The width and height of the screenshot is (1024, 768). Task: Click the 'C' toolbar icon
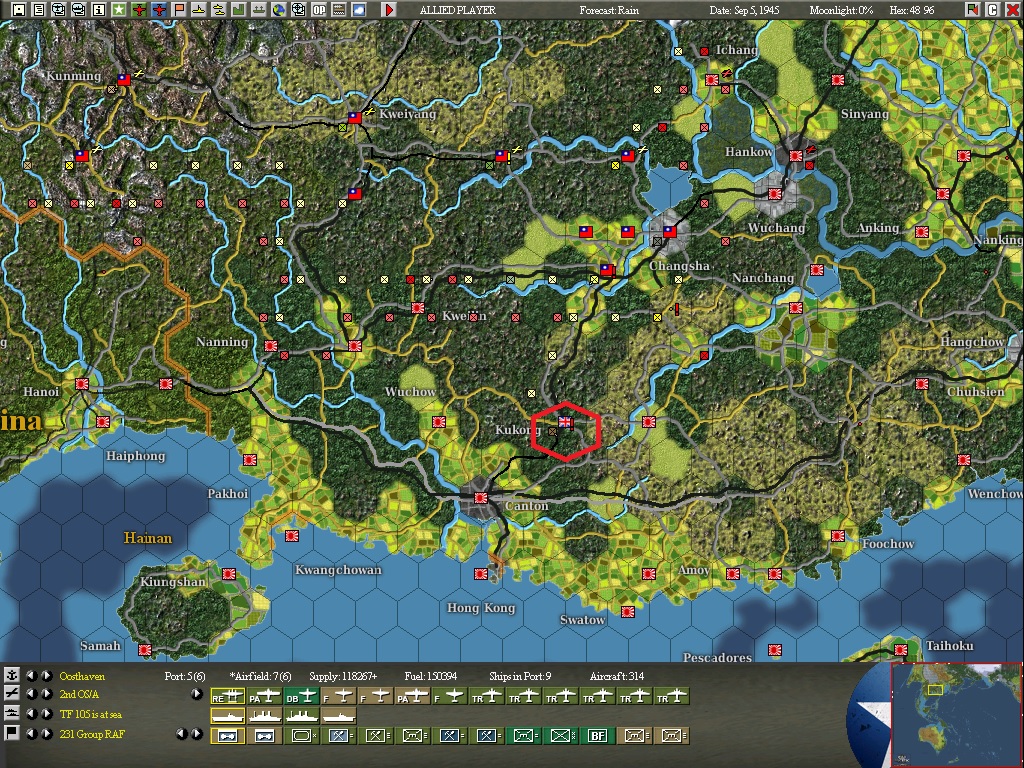pos(993,10)
